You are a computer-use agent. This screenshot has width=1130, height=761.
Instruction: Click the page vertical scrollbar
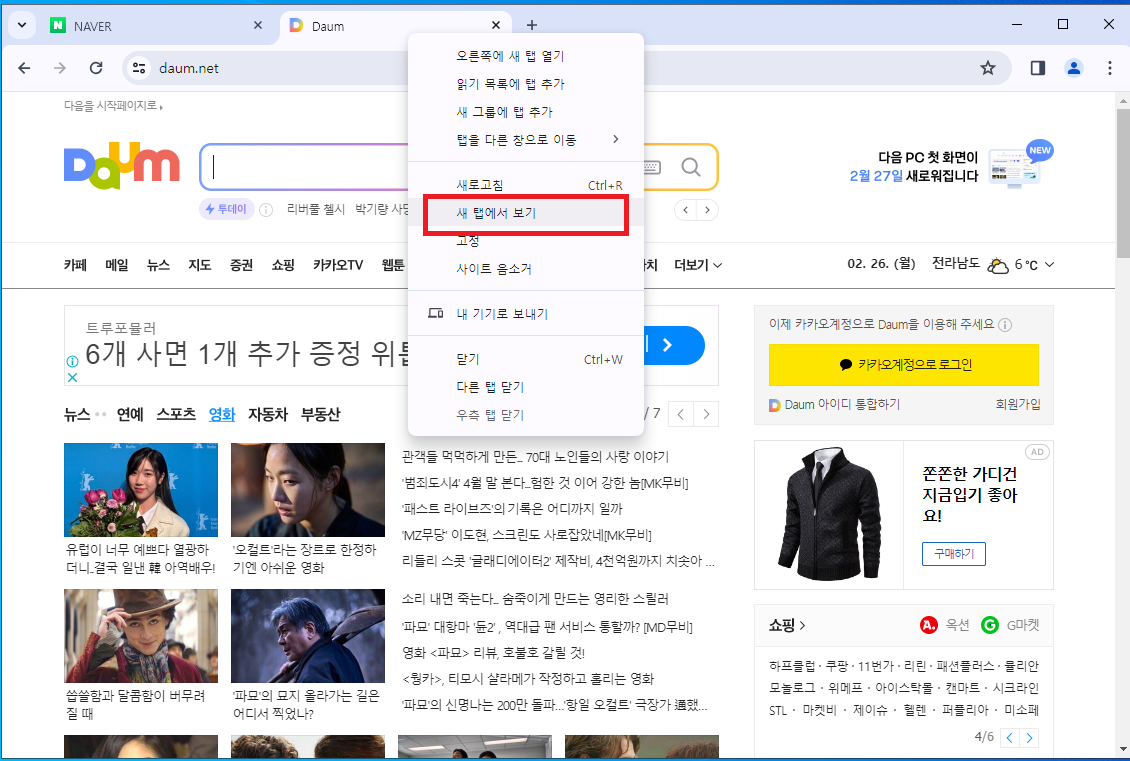pos(1123,184)
